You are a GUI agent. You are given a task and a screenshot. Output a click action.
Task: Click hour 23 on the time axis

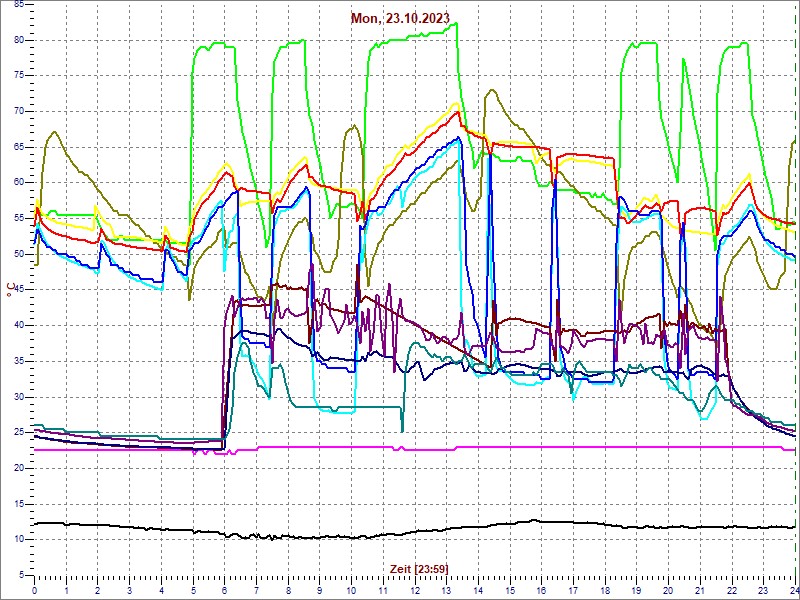(763, 590)
